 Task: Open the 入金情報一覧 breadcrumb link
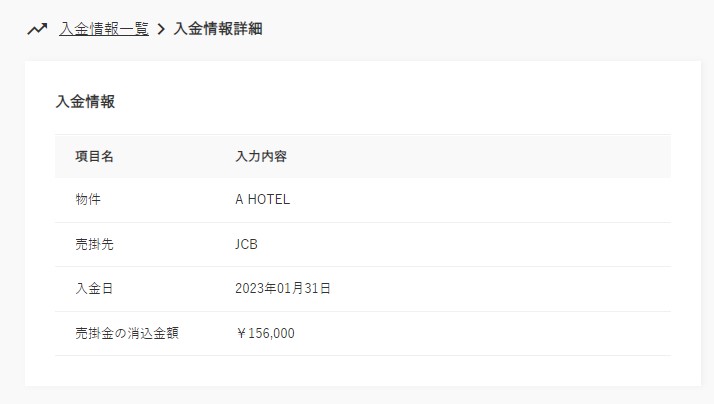pyautogui.click(x=104, y=29)
